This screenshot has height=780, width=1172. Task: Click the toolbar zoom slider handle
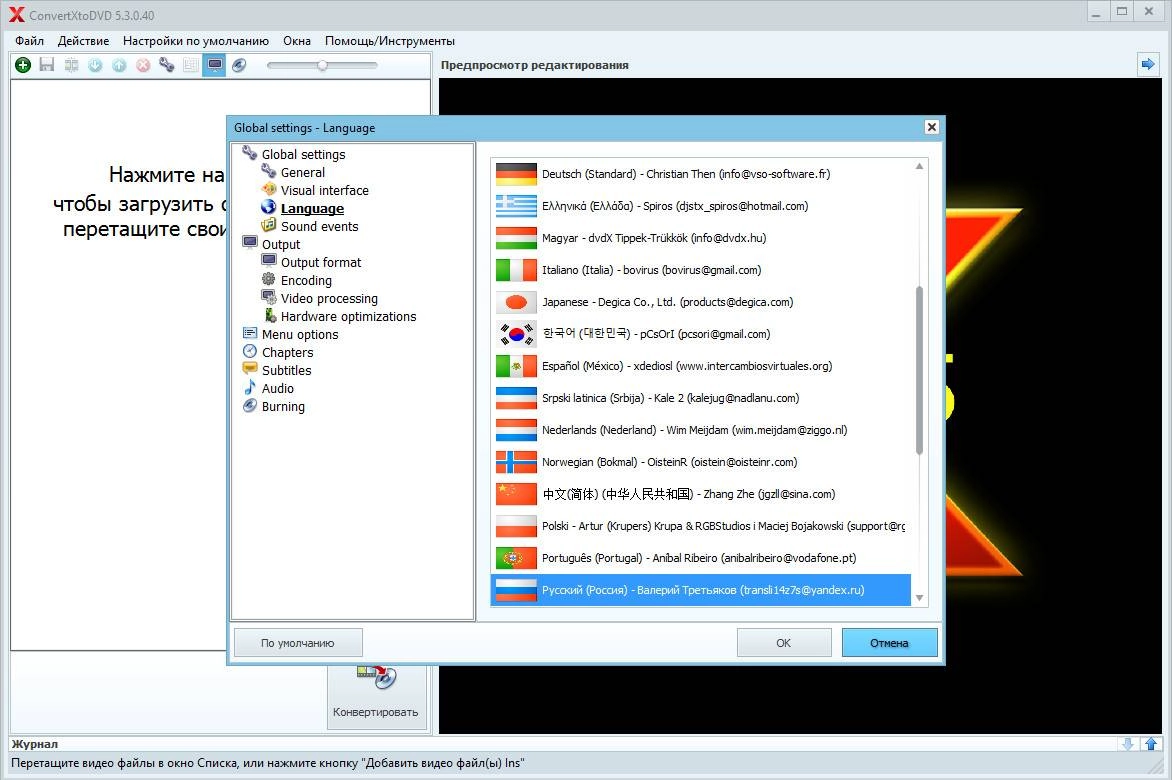pyautogui.click(x=322, y=65)
